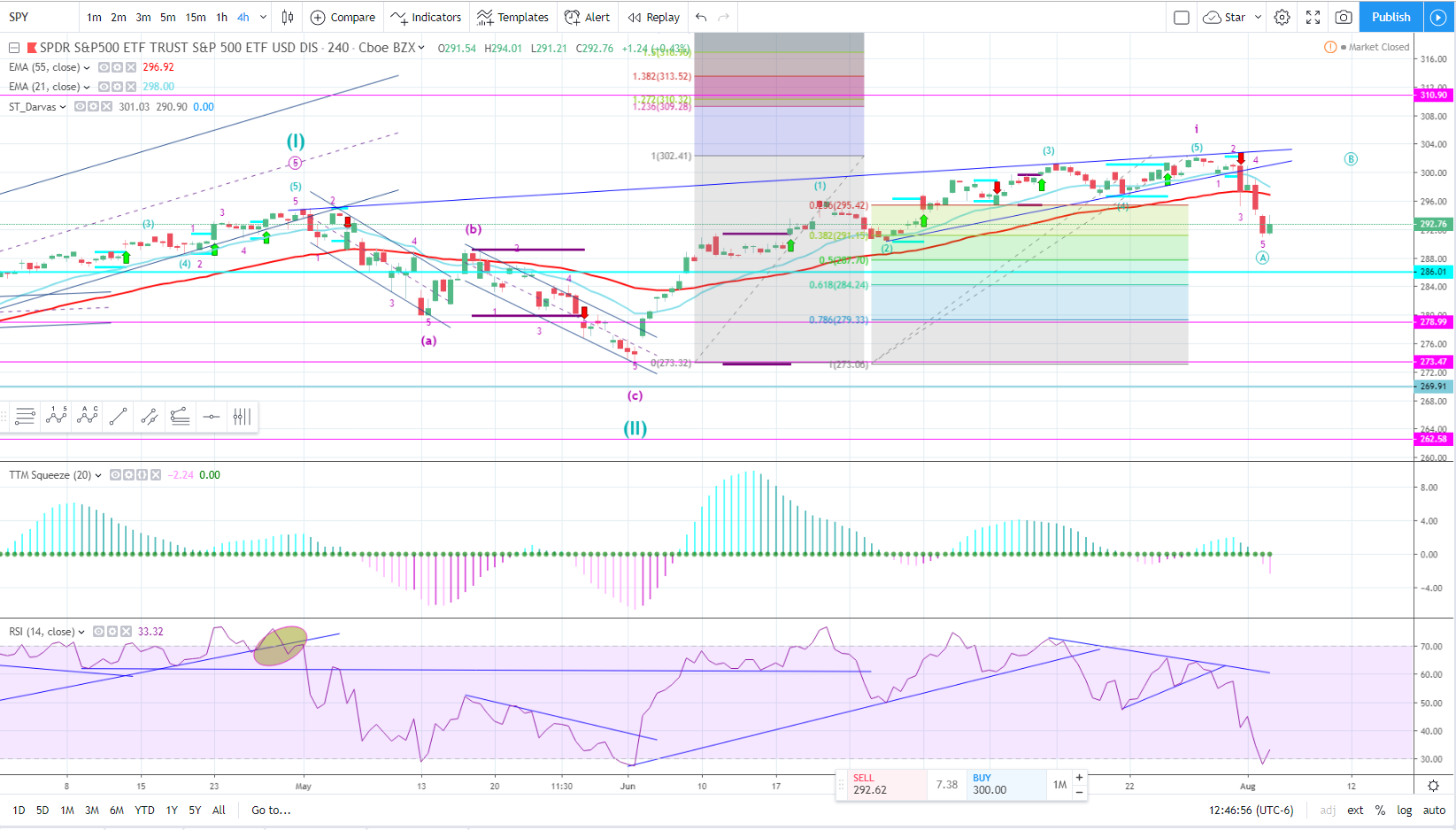The width and height of the screenshot is (1456, 830).
Task: Expand the EMA (21, close) indicator dropdown
Action: click(x=87, y=87)
